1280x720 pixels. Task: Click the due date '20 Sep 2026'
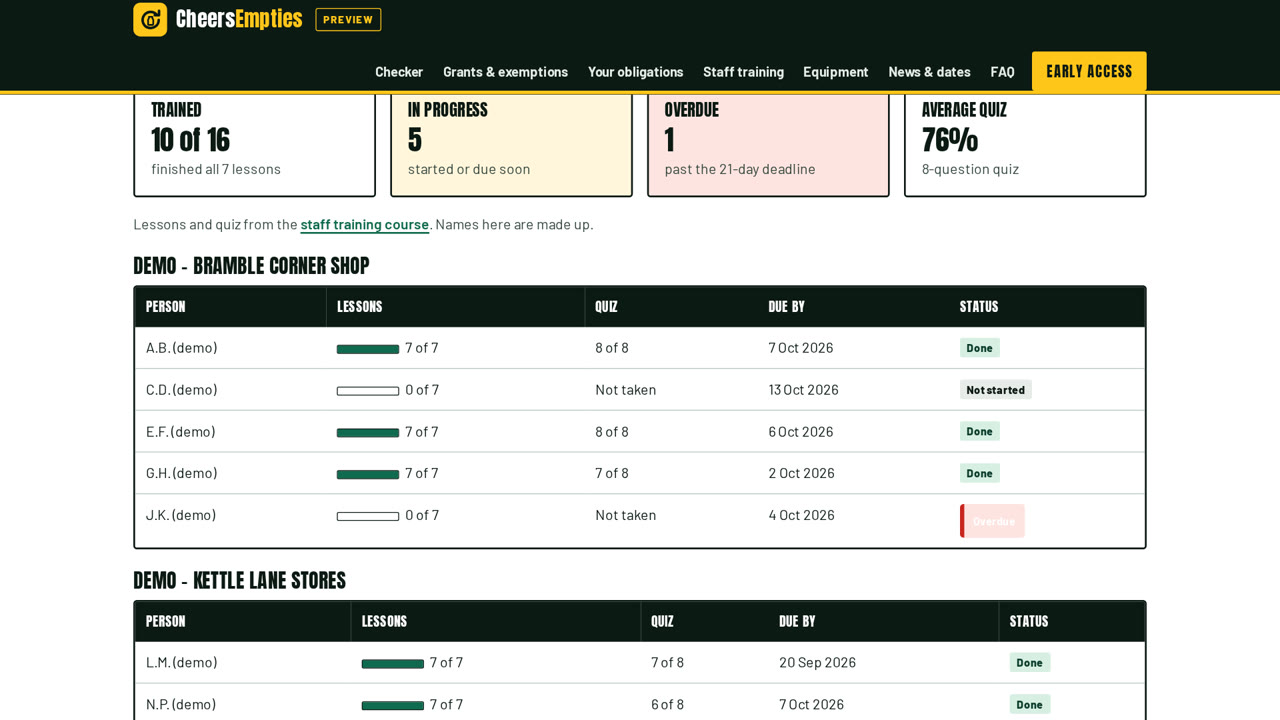pyautogui.click(x=818, y=662)
